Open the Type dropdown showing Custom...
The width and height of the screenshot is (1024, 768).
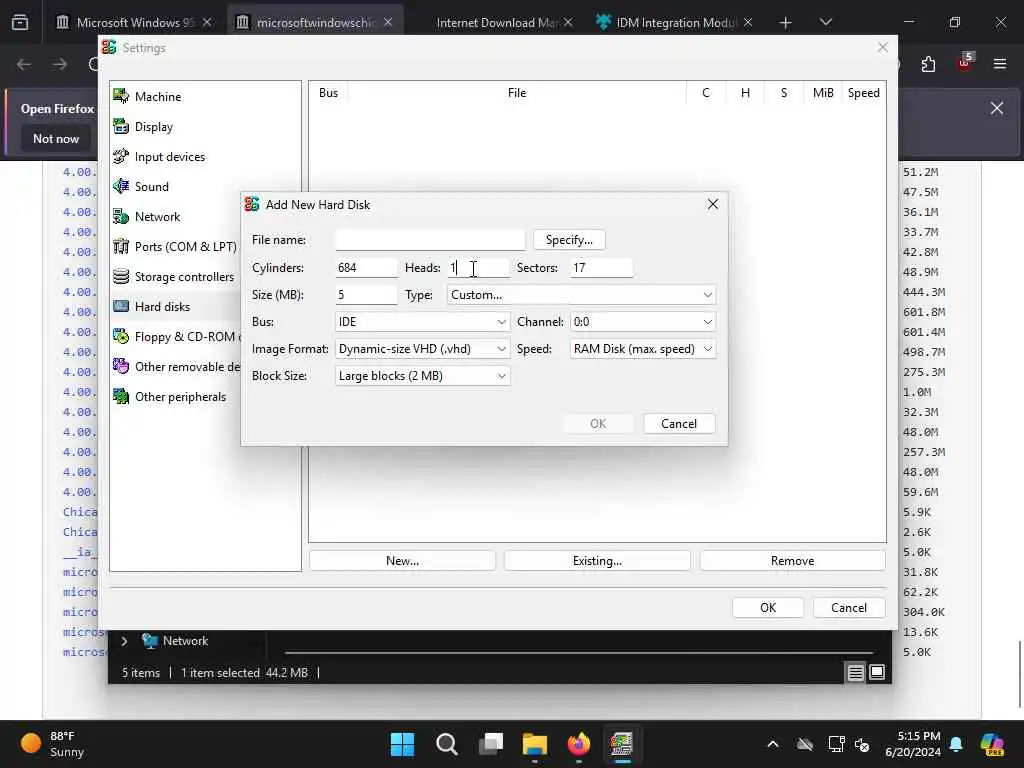[x=581, y=295]
